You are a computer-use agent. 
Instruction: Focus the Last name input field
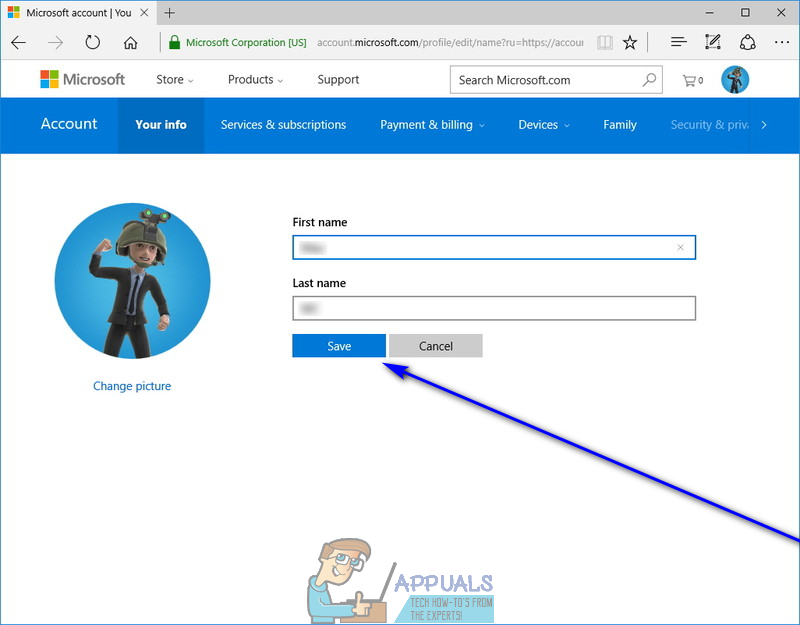[x=494, y=308]
